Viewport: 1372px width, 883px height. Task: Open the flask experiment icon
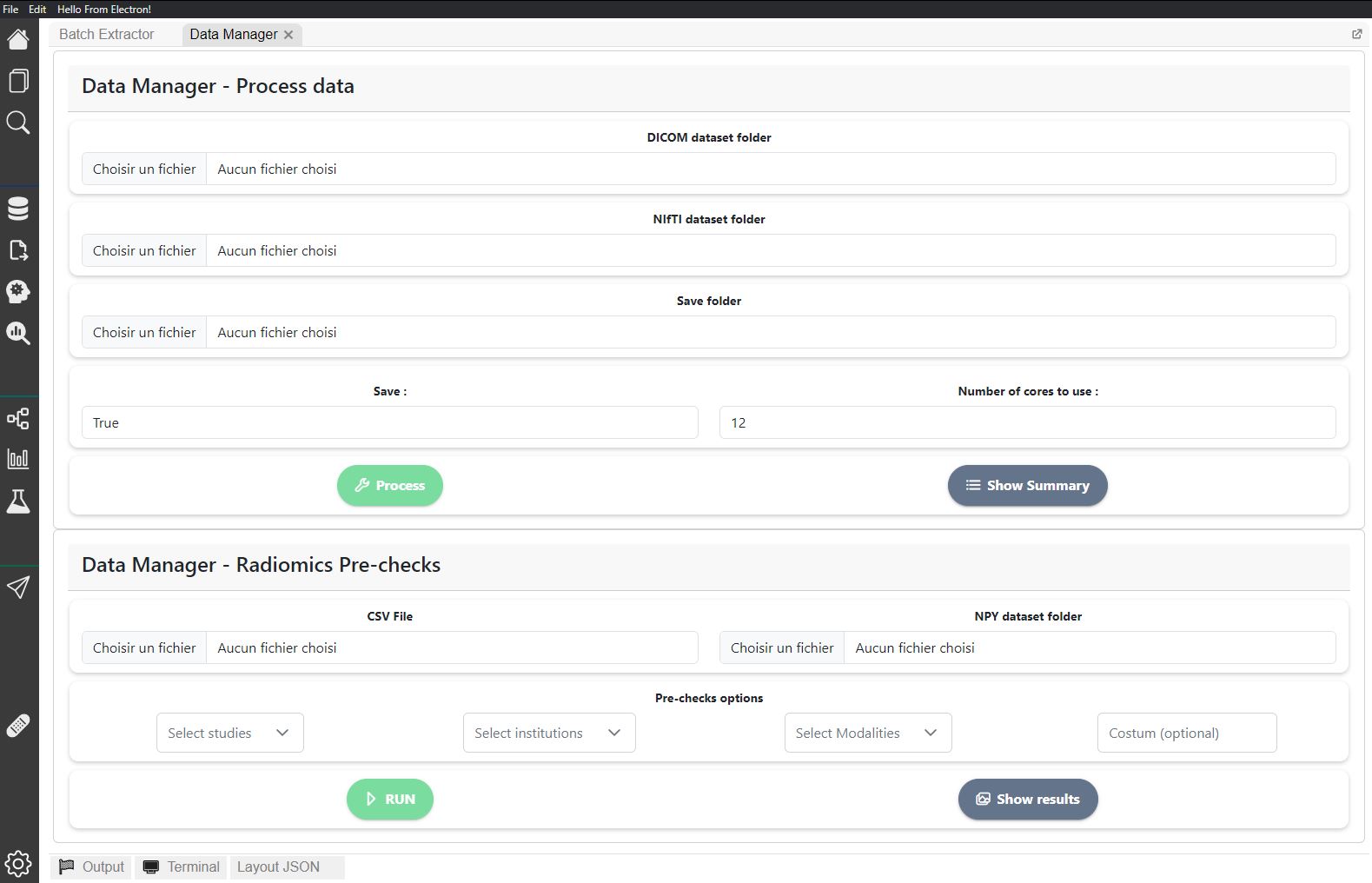18,501
